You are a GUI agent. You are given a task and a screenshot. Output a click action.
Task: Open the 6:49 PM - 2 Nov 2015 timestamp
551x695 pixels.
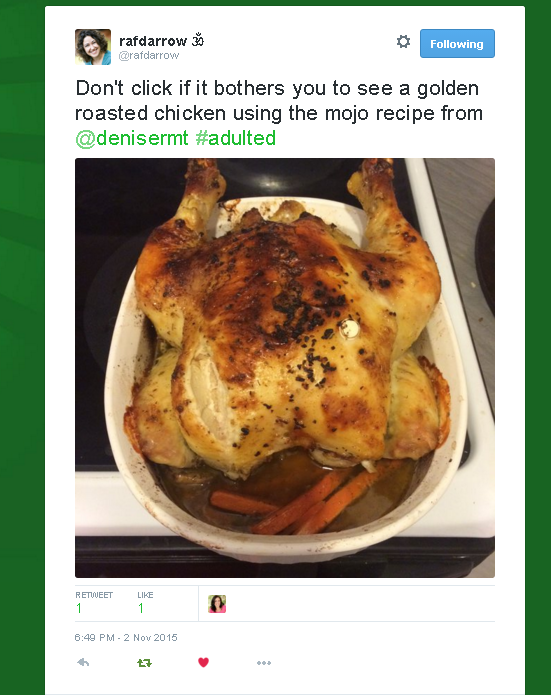pyautogui.click(x=126, y=637)
